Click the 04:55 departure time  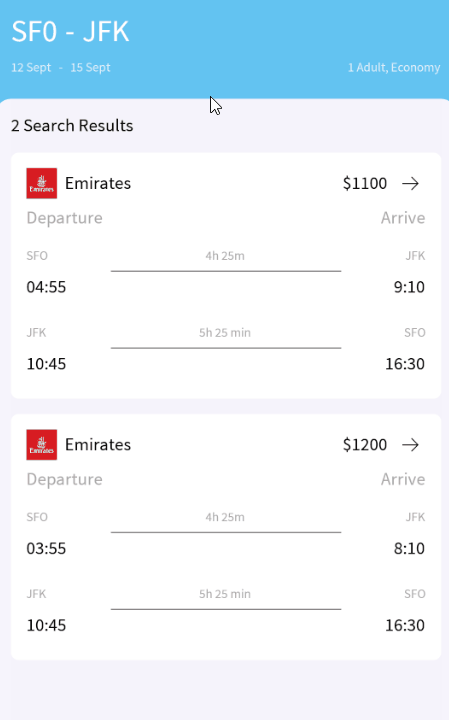click(x=46, y=287)
